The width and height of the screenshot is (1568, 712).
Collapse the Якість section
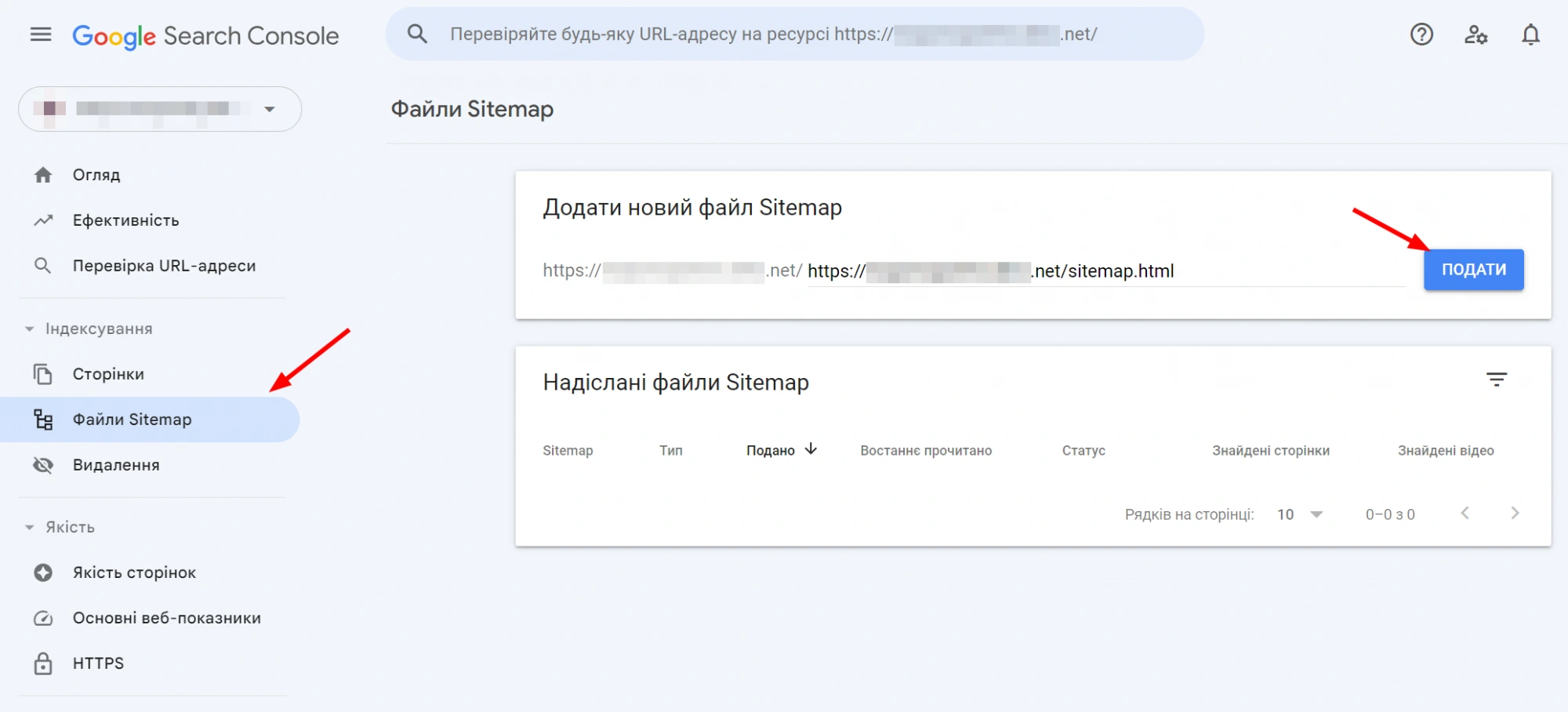[30, 527]
